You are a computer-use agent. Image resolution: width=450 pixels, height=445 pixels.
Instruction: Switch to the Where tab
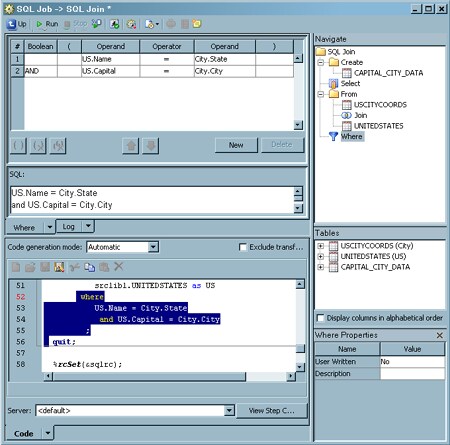(x=24, y=227)
